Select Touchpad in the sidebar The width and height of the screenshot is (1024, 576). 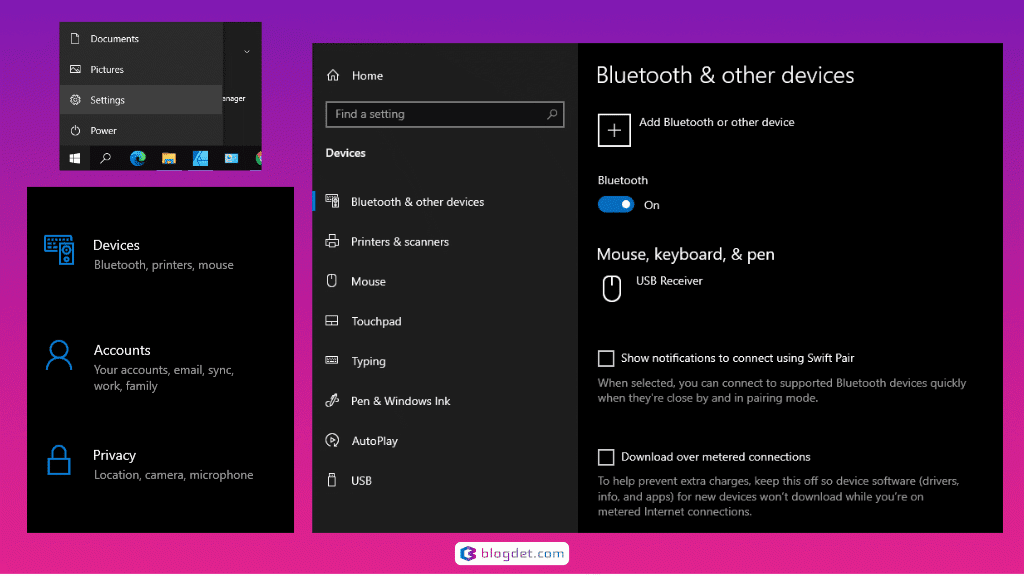click(445, 321)
